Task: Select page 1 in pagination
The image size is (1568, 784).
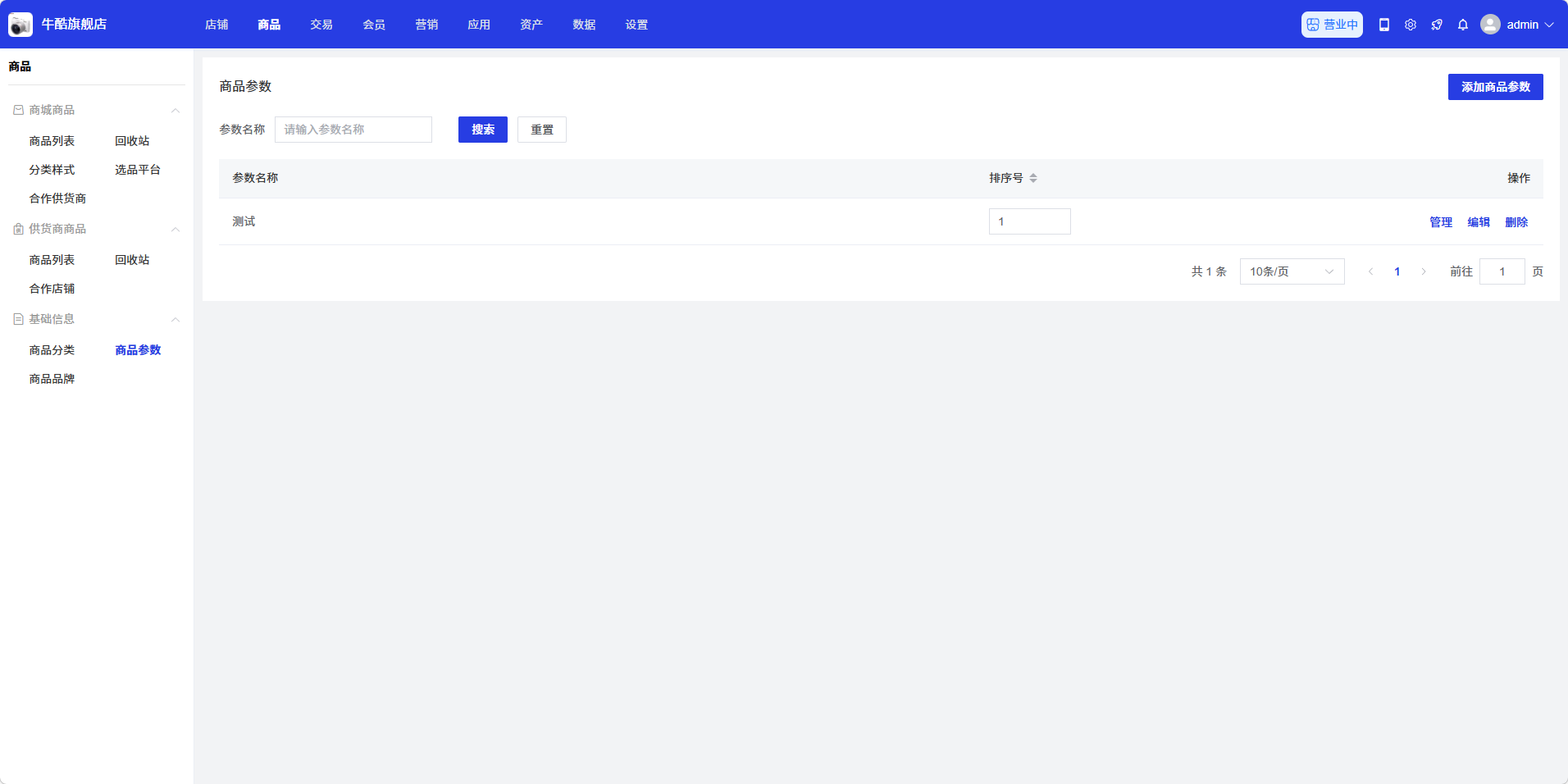Action: click(x=1397, y=271)
